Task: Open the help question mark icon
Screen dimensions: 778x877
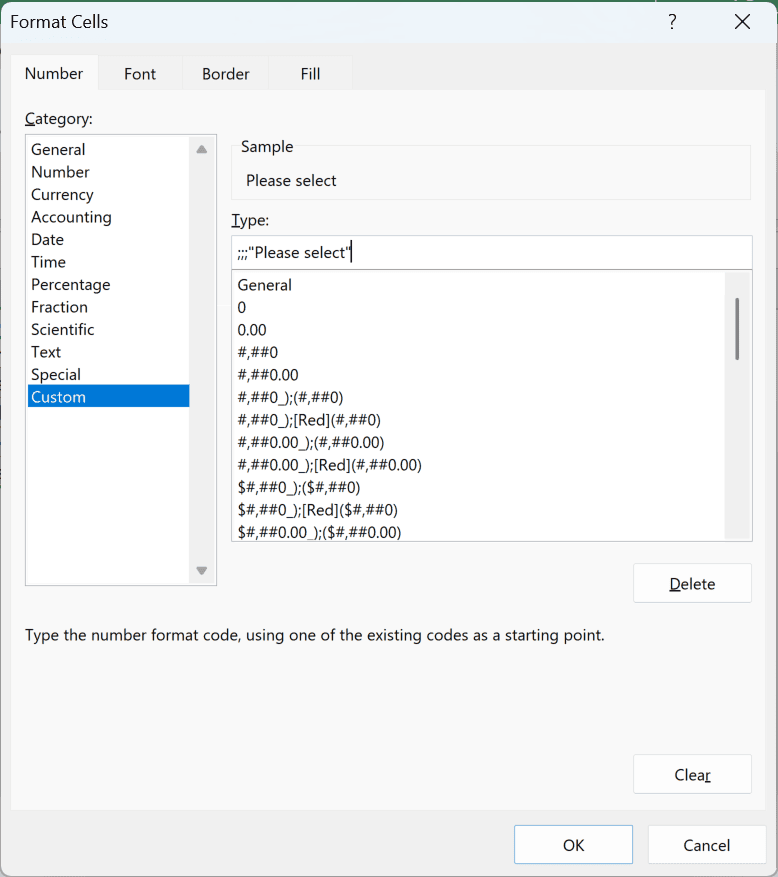Action: click(x=672, y=22)
